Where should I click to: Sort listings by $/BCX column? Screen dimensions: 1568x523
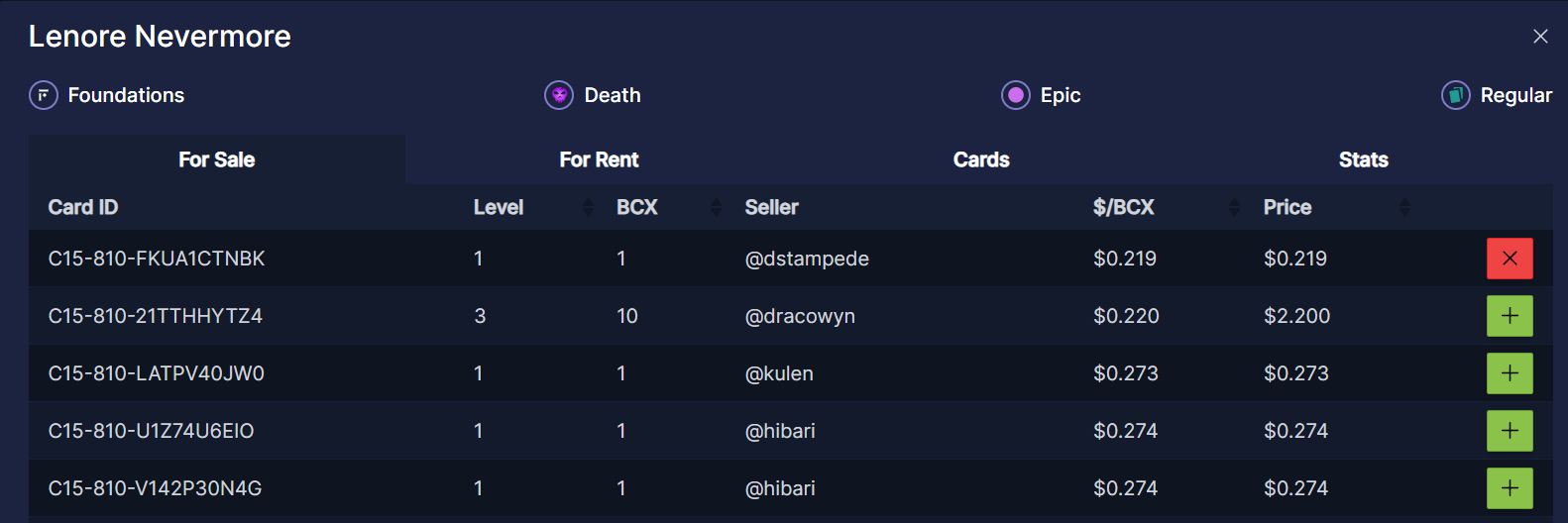click(1234, 207)
